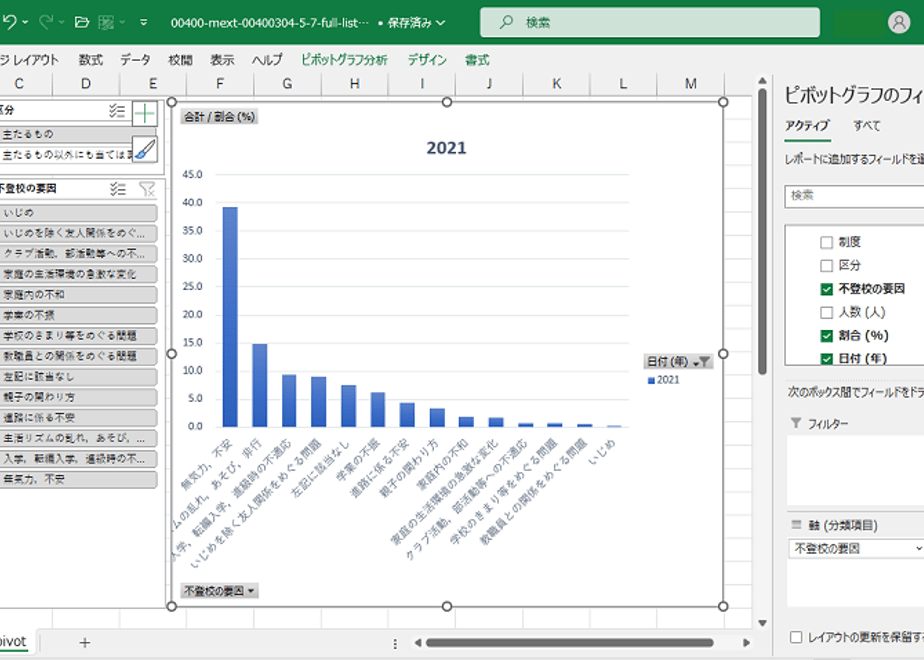Check the 人数 (人) field checkbox

click(x=826, y=312)
